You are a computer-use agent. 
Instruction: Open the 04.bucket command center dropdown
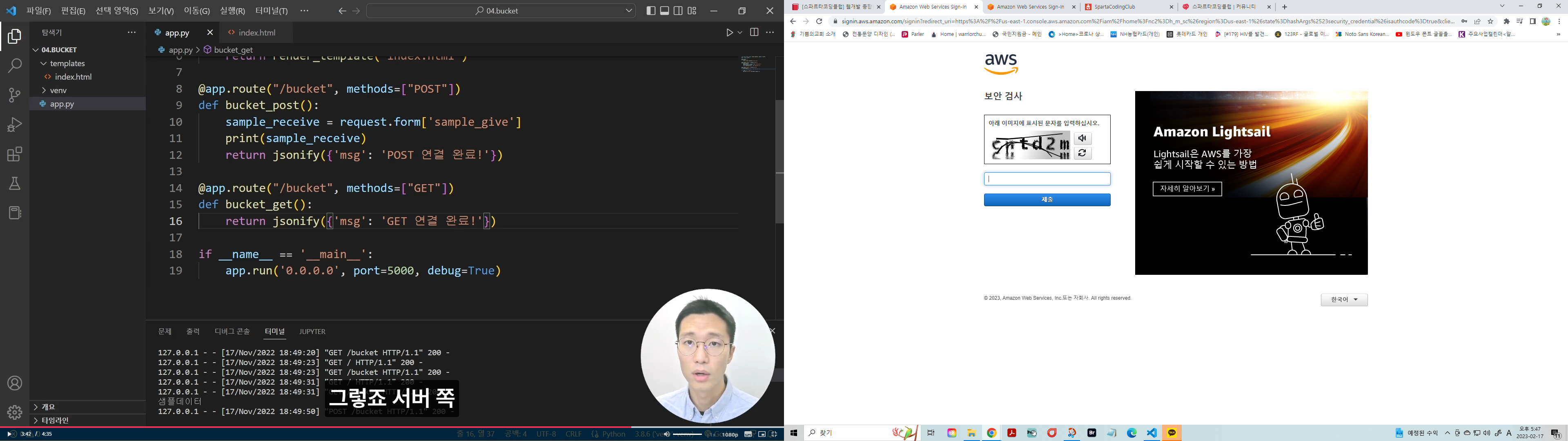(629, 11)
